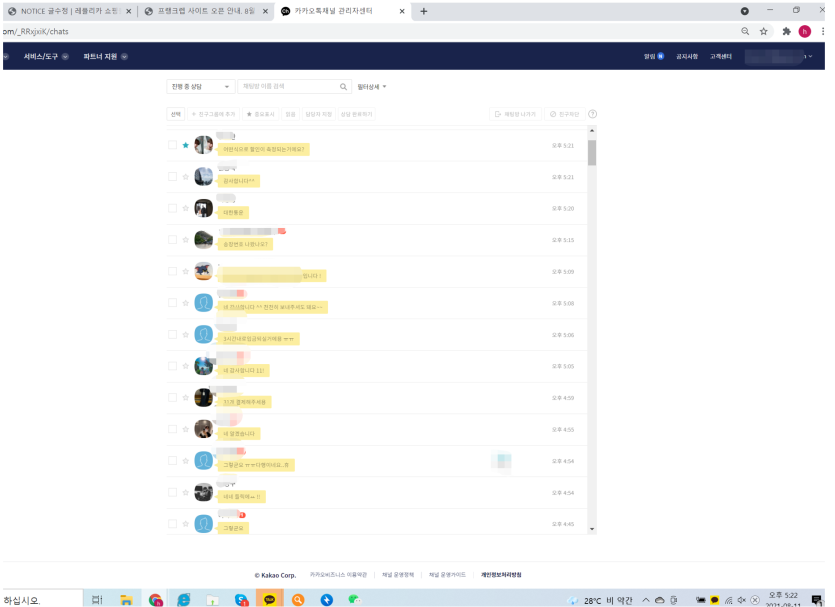Open the 네 알겠습니다 4:55 chat message
This screenshot has width=835, height=607.
pos(239,434)
